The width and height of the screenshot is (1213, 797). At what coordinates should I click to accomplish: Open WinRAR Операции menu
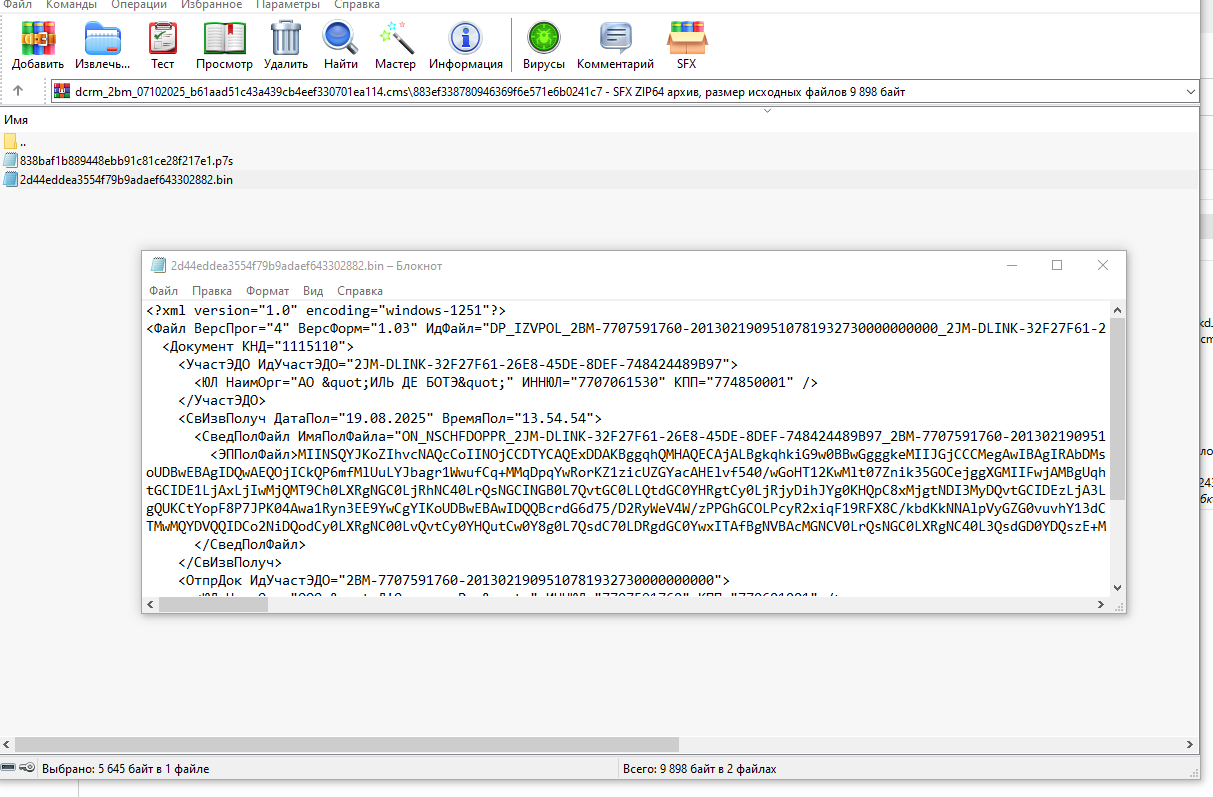140,5
